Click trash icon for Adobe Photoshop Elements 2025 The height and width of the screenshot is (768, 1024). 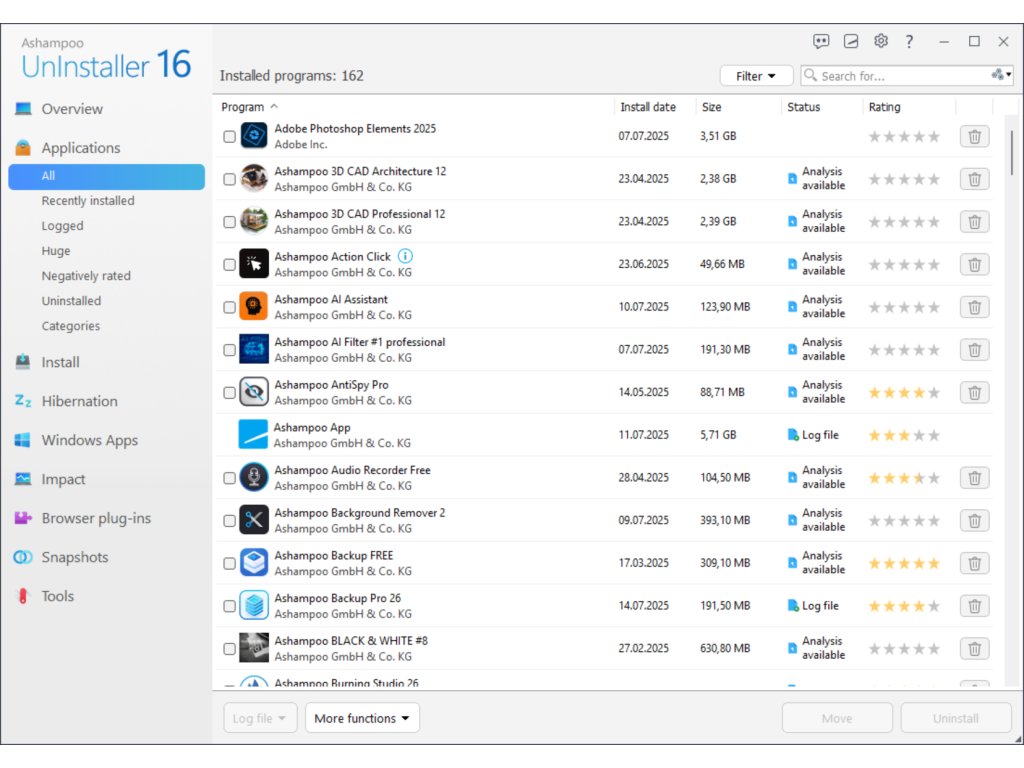[974, 137]
